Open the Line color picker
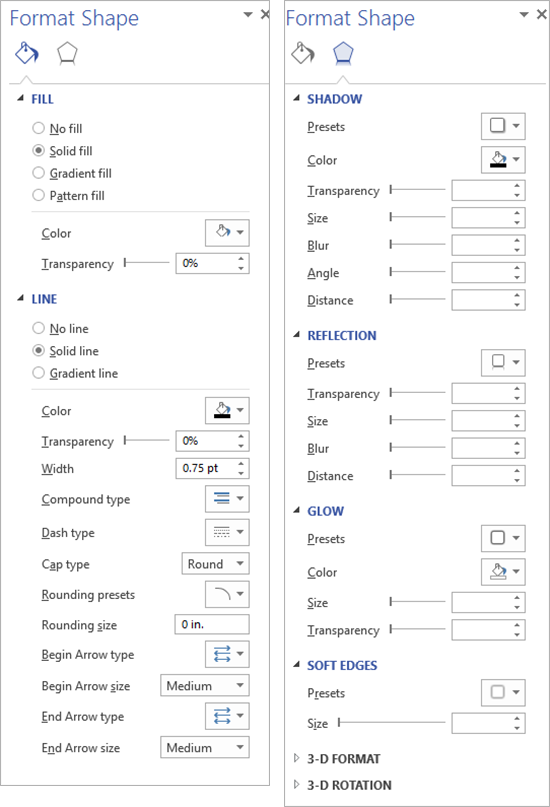 227,410
